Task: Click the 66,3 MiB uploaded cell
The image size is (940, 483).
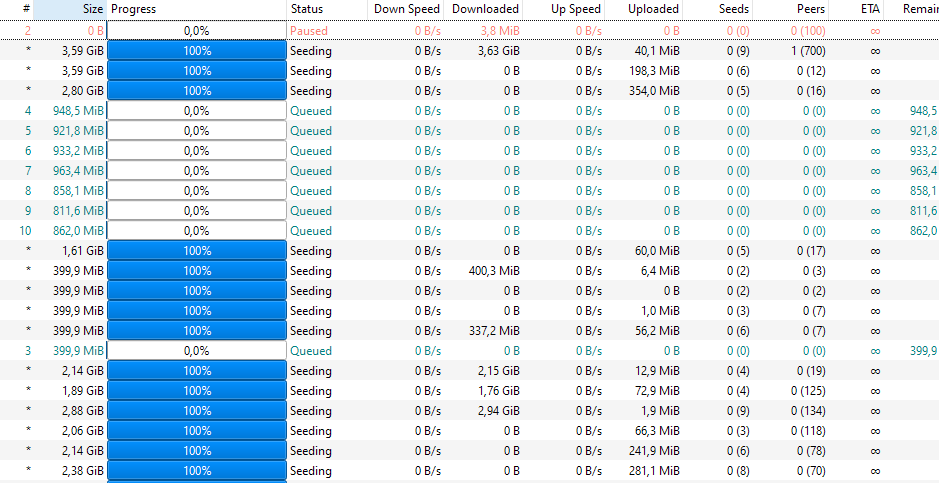Action: pos(657,430)
